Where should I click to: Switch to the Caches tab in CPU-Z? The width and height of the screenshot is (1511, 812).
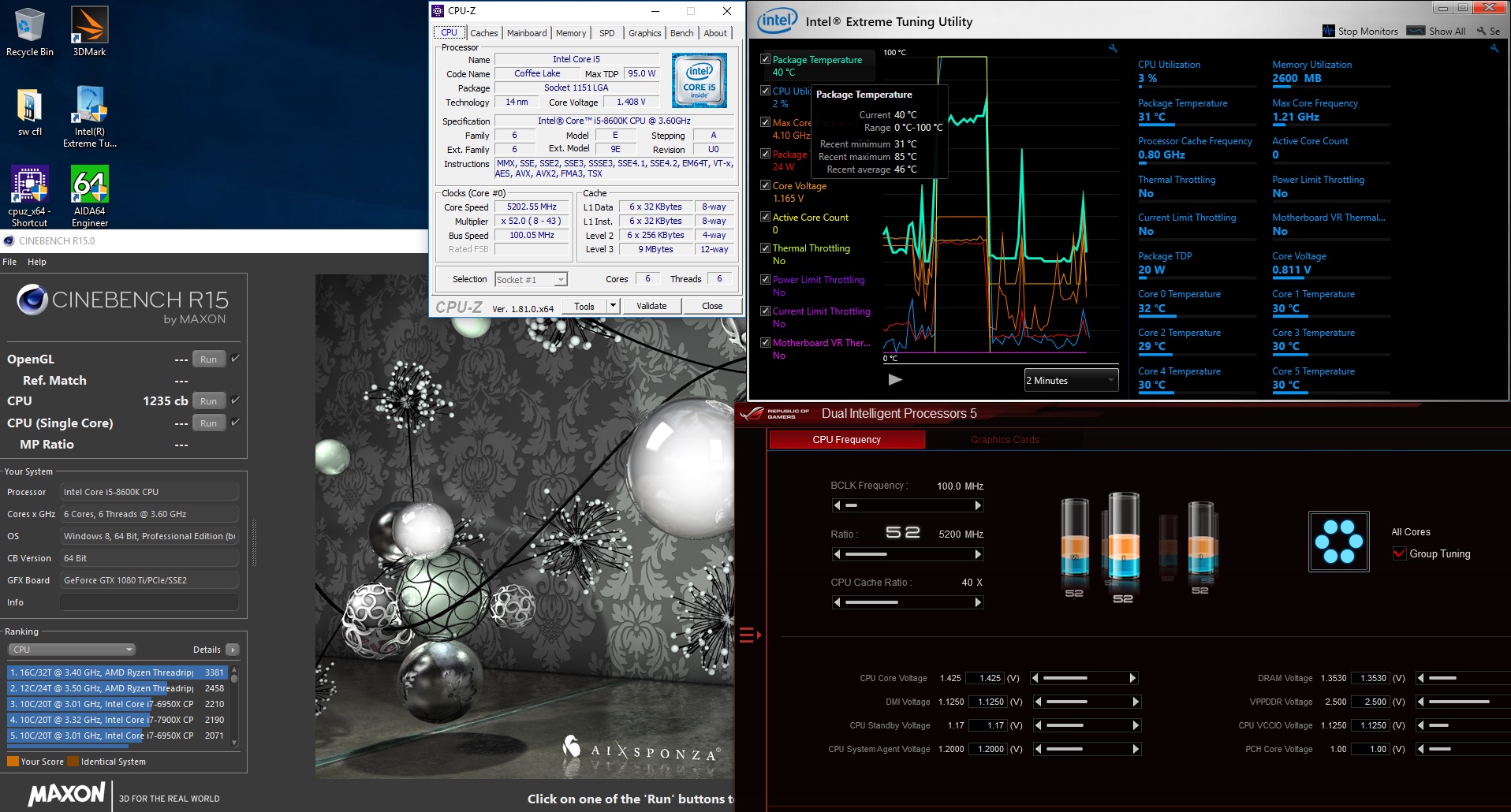click(483, 33)
